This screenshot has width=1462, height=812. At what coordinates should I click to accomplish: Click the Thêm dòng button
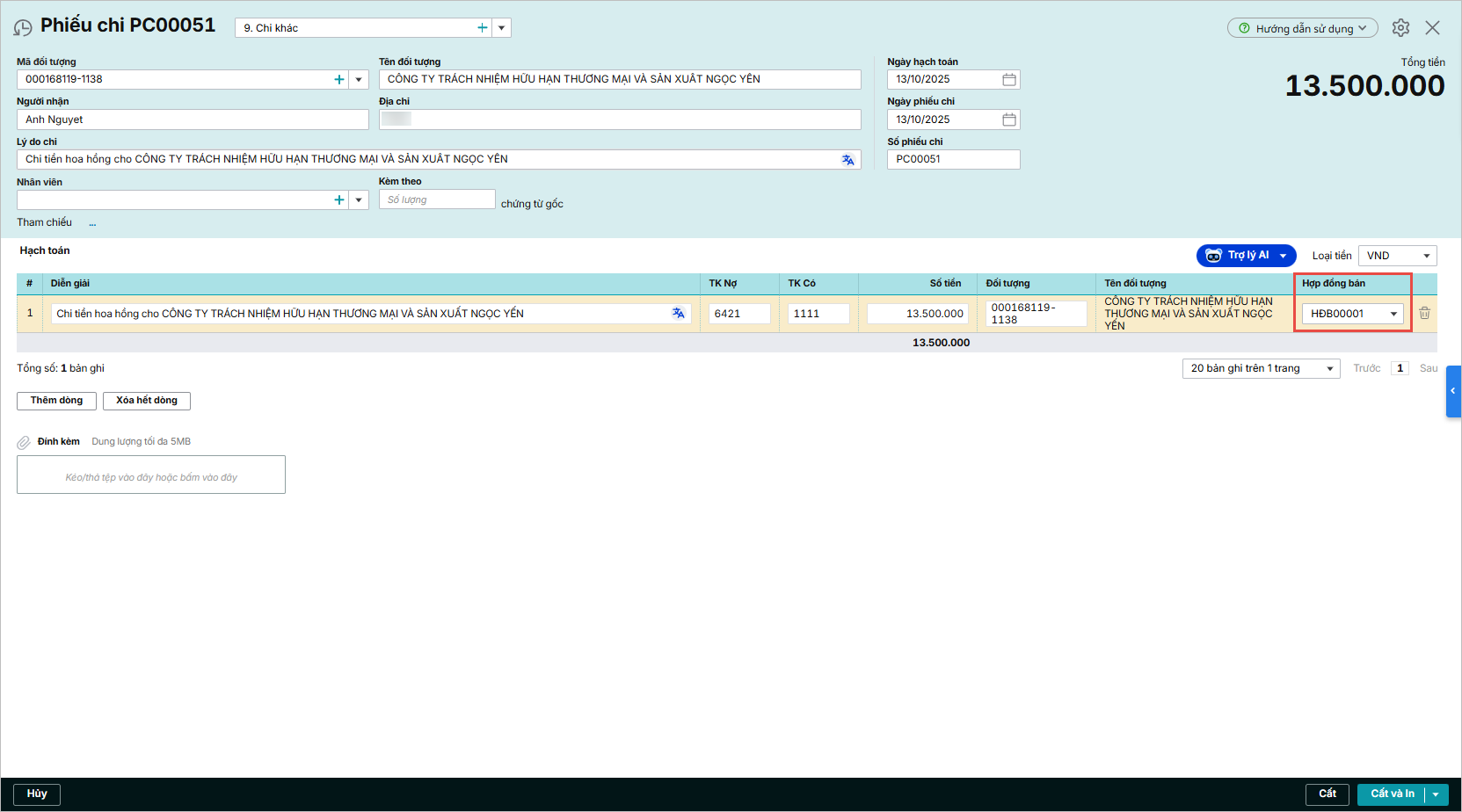(56, 401)
